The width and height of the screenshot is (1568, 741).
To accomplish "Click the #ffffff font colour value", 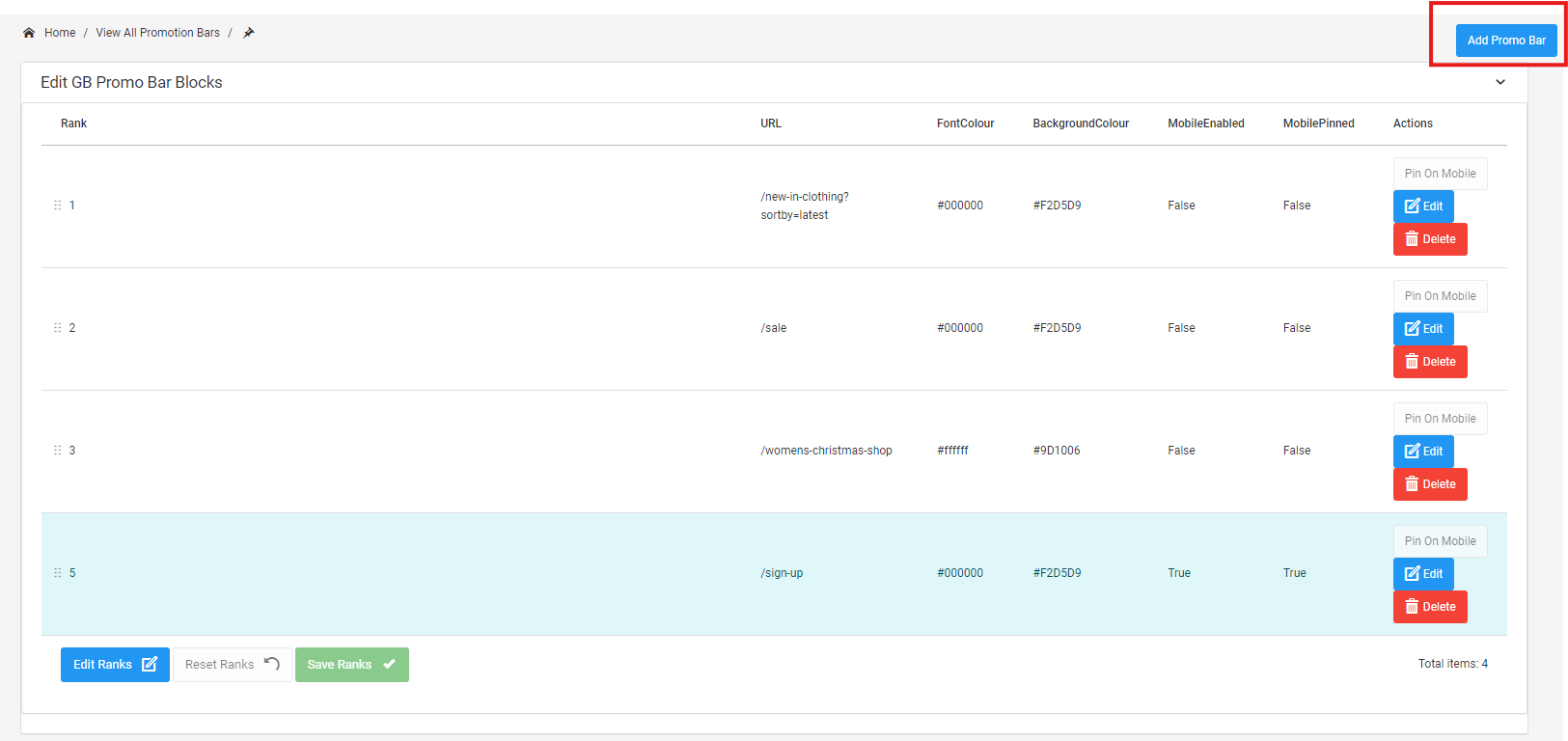I will pyautogui.click(x=952, y=451).
